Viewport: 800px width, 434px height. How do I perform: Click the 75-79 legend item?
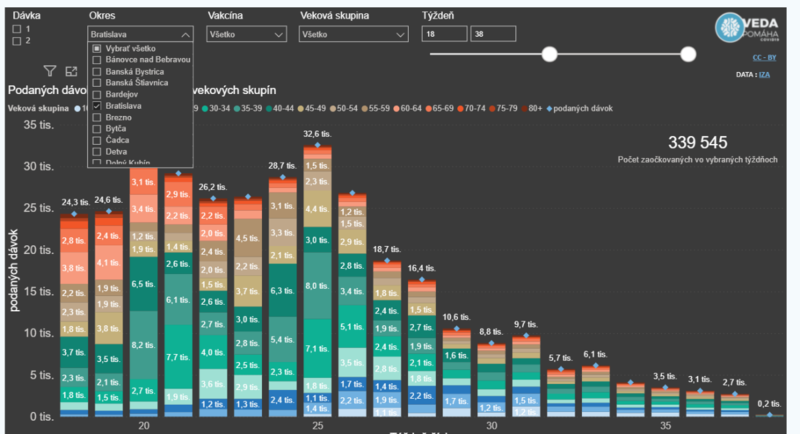click(504, 108)
